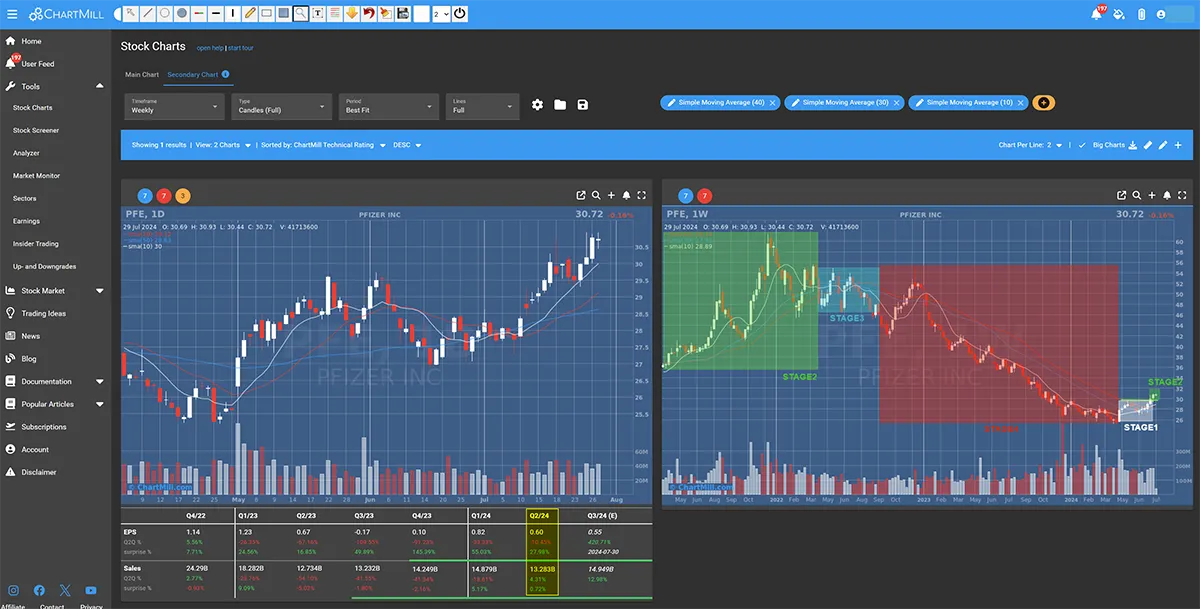Select the diagonal trend line tool
The width and height of the screenshot is (1200, 609).
click(x=148, y=13)
